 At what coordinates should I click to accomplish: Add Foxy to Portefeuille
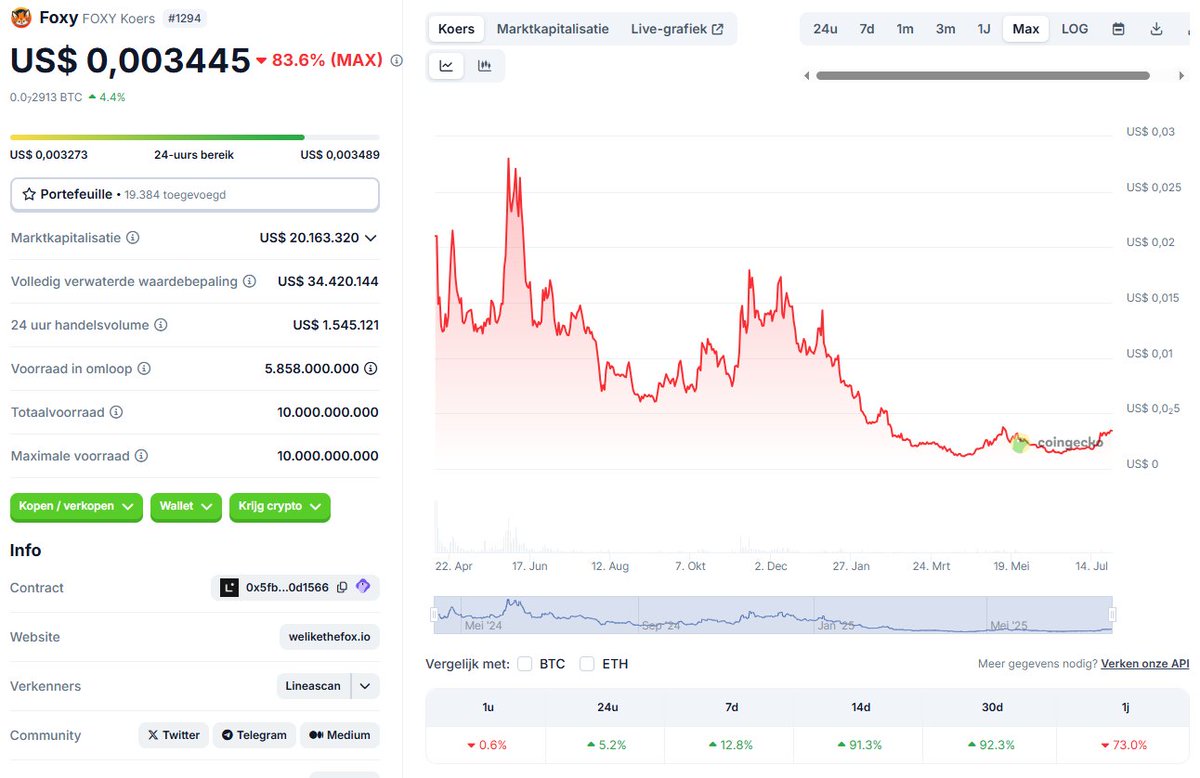tap(195, 194)
